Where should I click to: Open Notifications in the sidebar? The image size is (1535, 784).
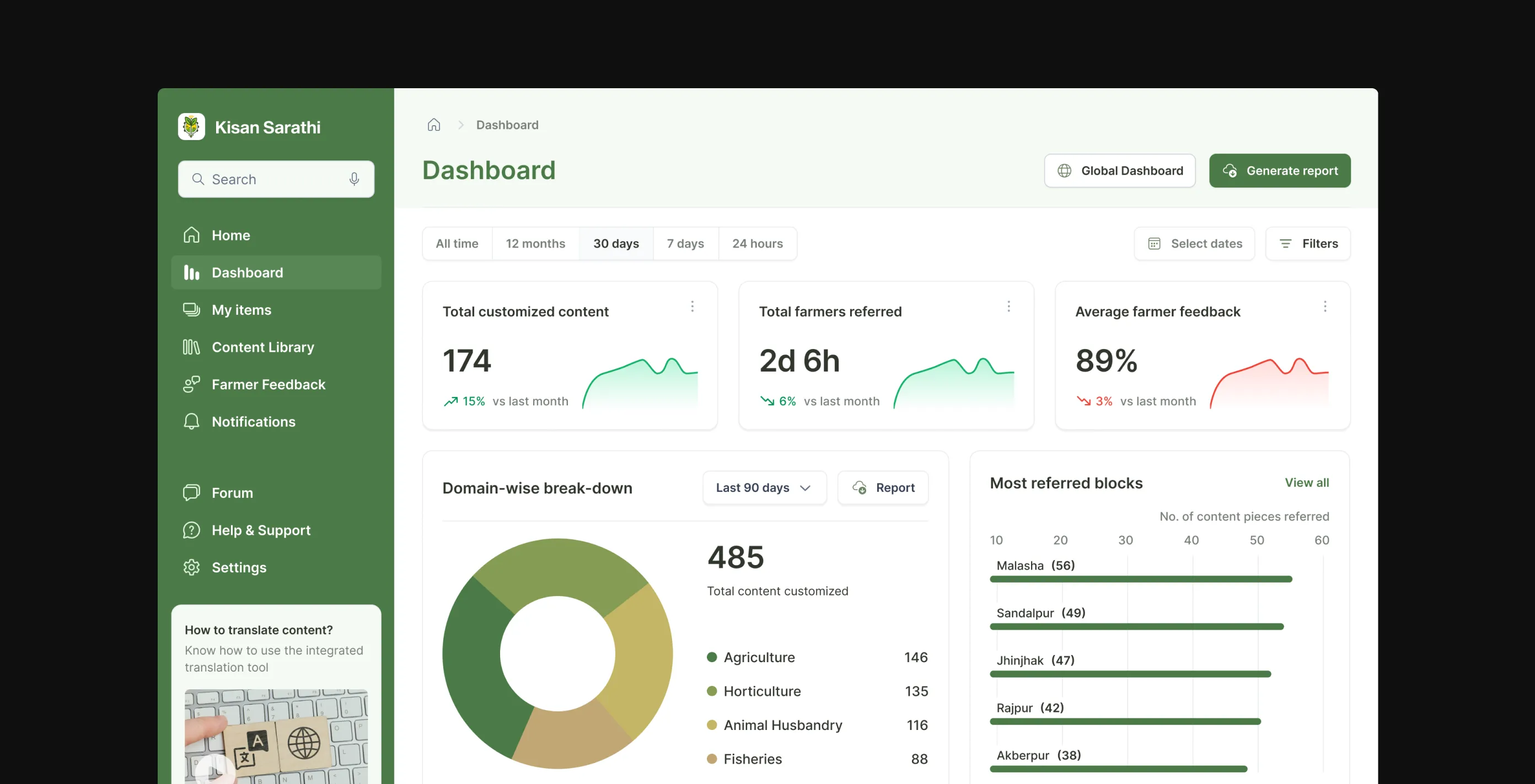[x=276, y=422]
